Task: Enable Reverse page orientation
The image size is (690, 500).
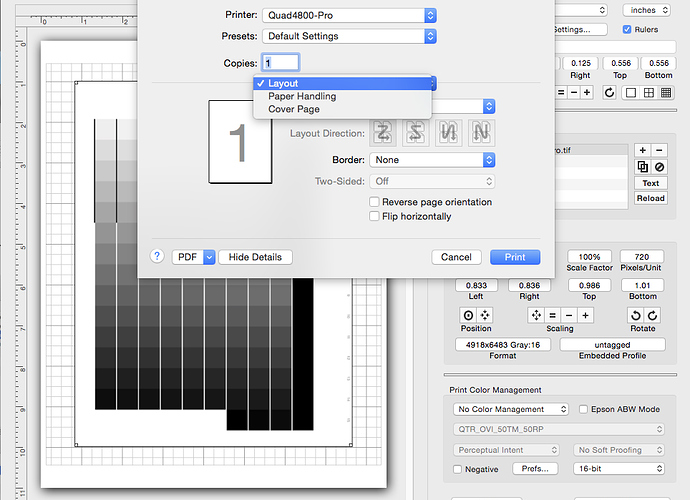Action: pyautogui.click(x=374, y=202)
